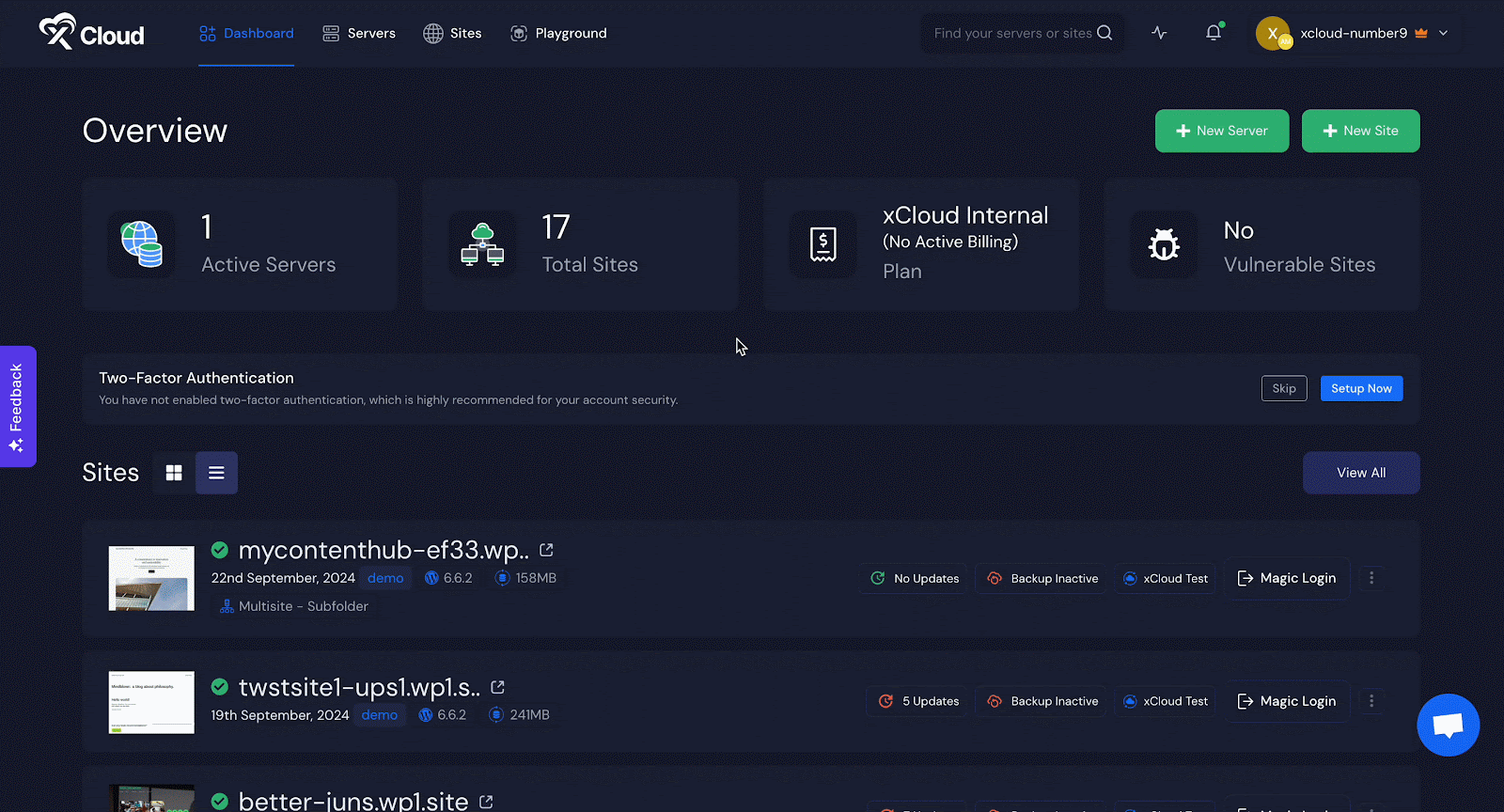The height and width of the screenshot is (812, 1504).
Task: Click the user avatar with X initial
Action: coord(1273,33)
